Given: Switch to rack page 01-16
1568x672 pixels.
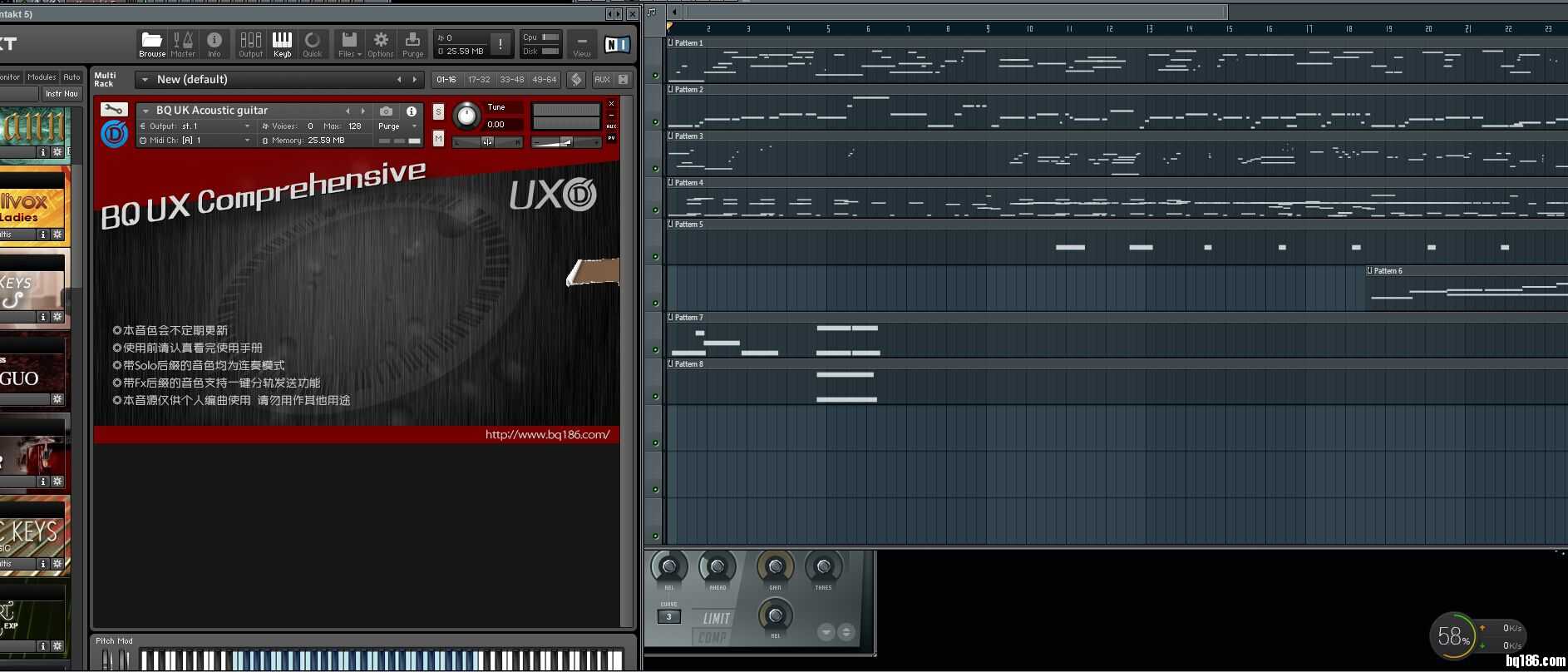Looking at the screenshot, I should 446,80.
